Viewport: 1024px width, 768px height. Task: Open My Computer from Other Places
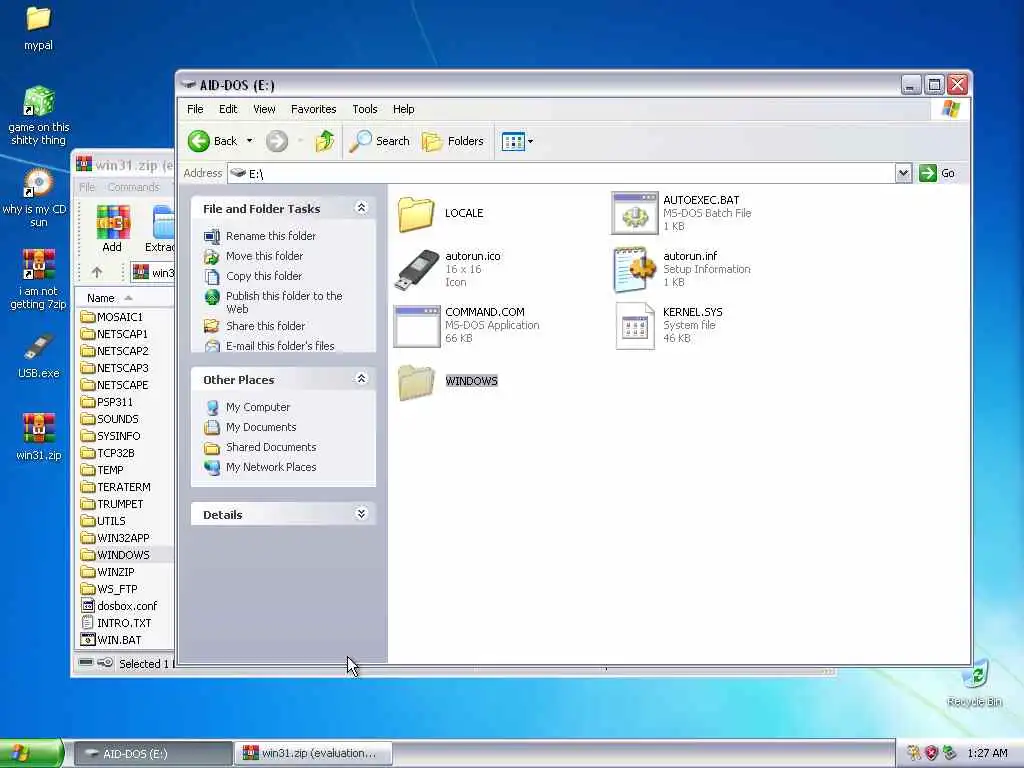point(258,407)
